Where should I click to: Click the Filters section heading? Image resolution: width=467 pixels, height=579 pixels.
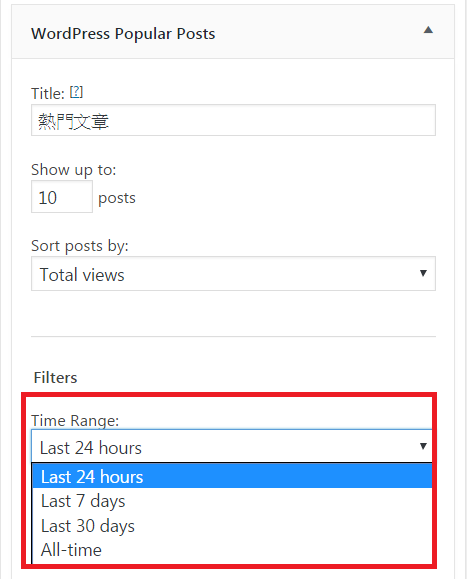click(x=55, y=378)
